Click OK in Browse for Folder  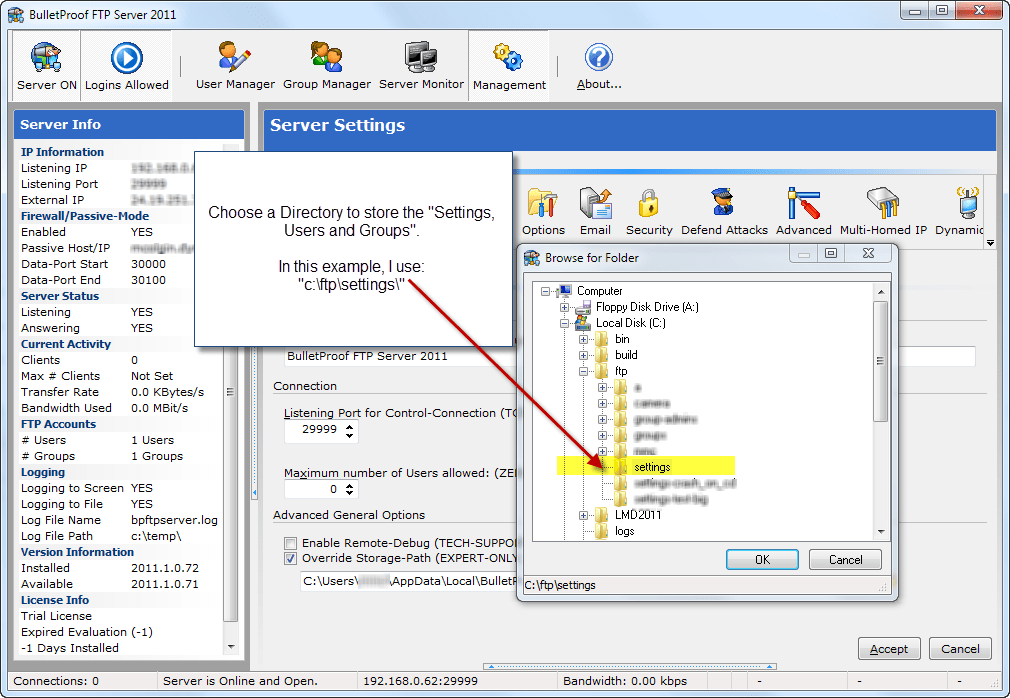(762, 560)
